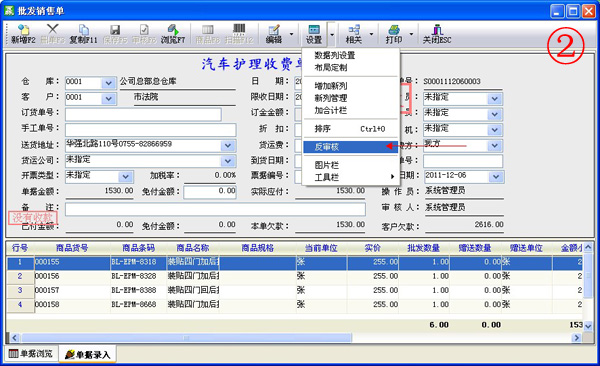Sort by the 商品货号 column header
The image size is (600, 366).
click(72, 248)
